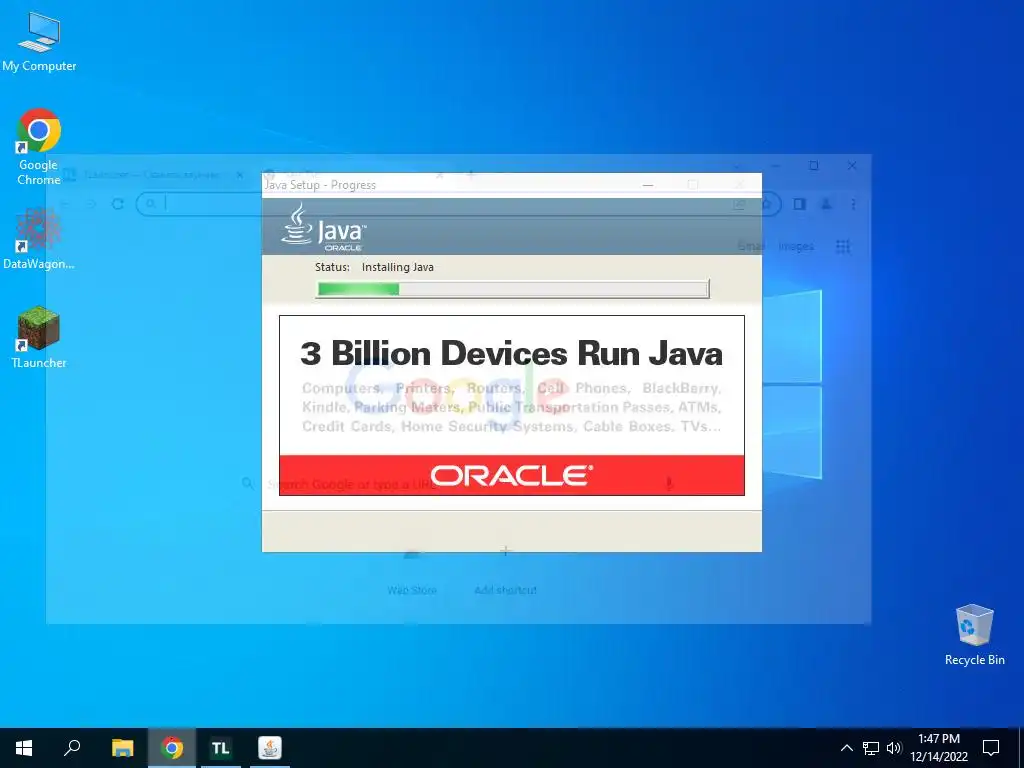Click the 3 Billion Devices Run Java headline
The height and width of the screenshot is (768, 1024).
click(x=511, y=353)
